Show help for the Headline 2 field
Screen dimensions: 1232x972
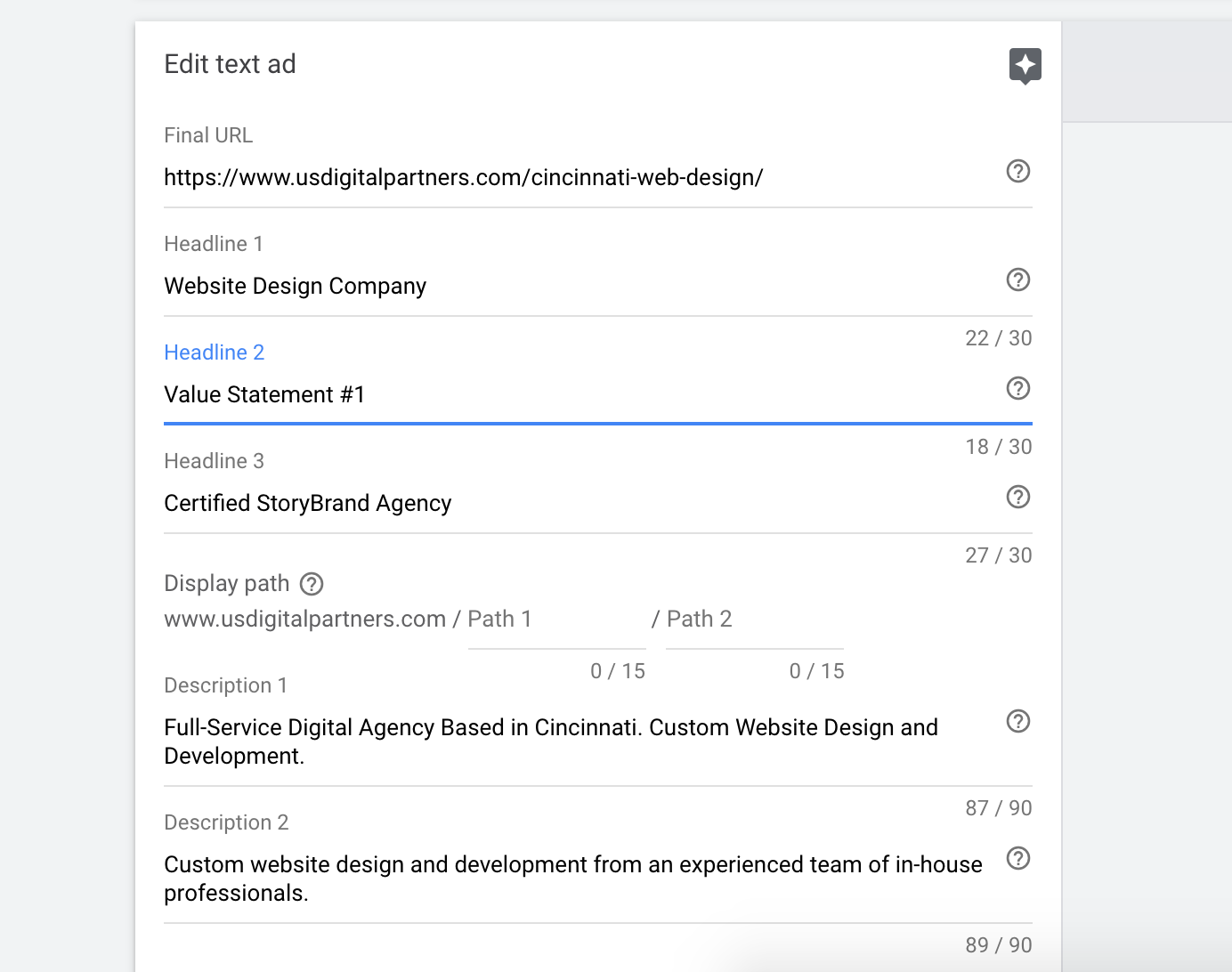pos(1017,388)
